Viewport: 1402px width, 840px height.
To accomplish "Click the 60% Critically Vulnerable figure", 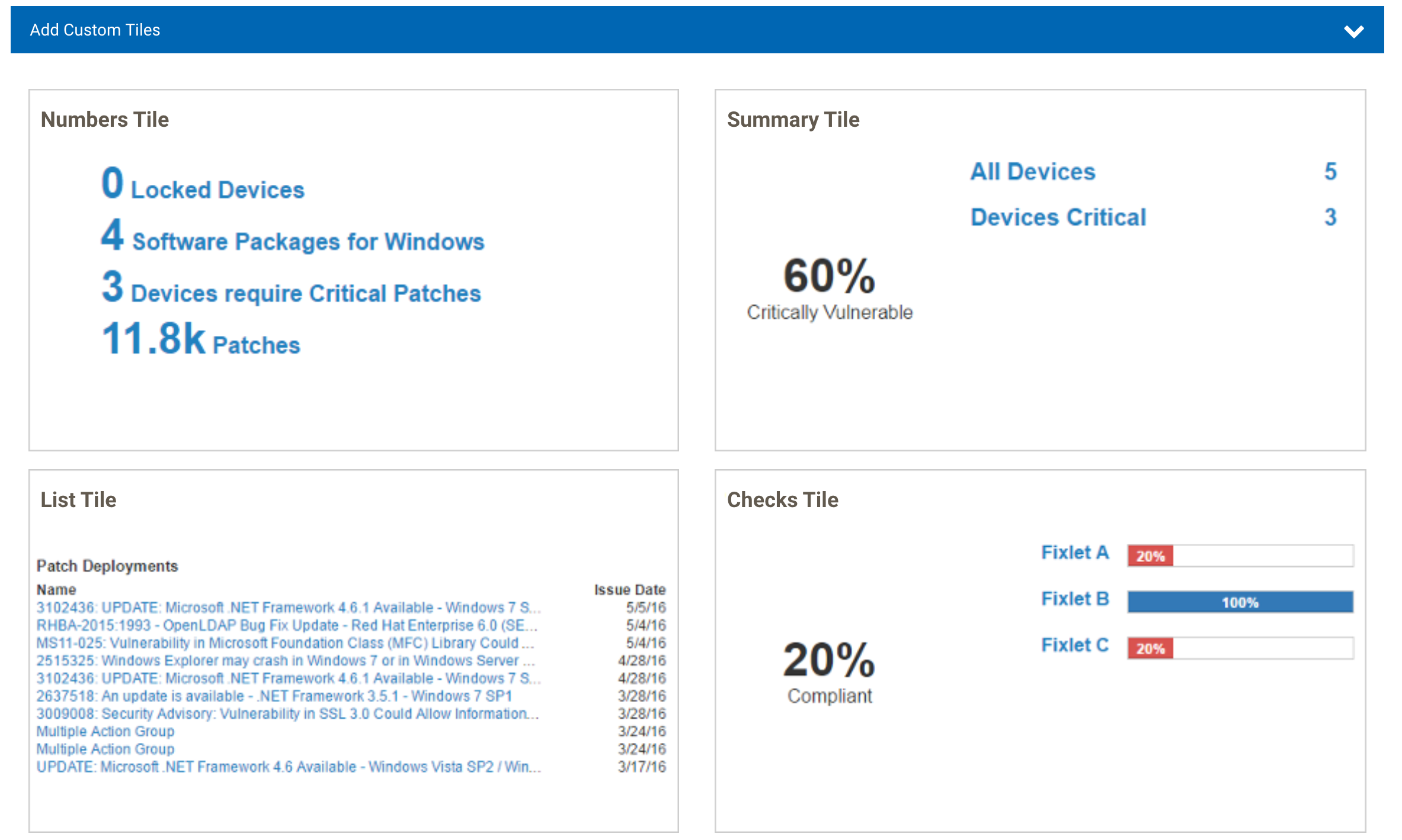I will (x=828, y=277).
